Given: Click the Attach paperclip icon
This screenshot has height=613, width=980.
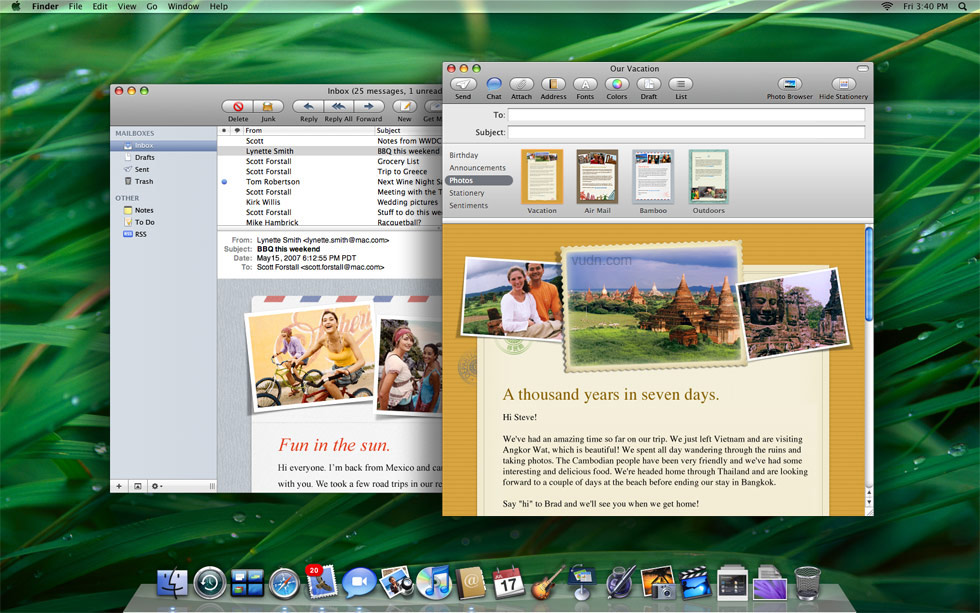Looking at the screenshot, I should [521, 84].
